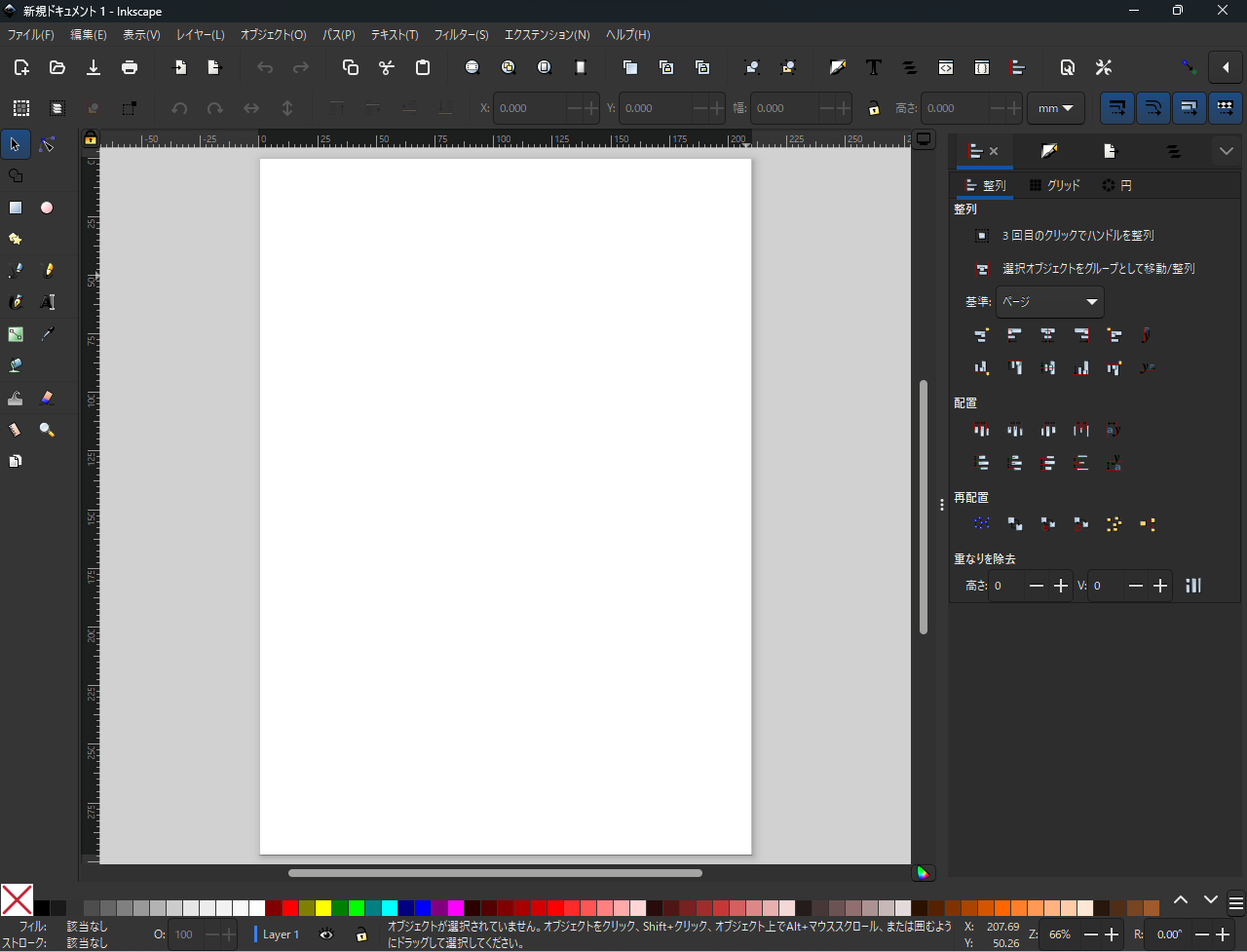Print the document
The height and width of the screenshot is (952, 1247).
pos(130,67)
